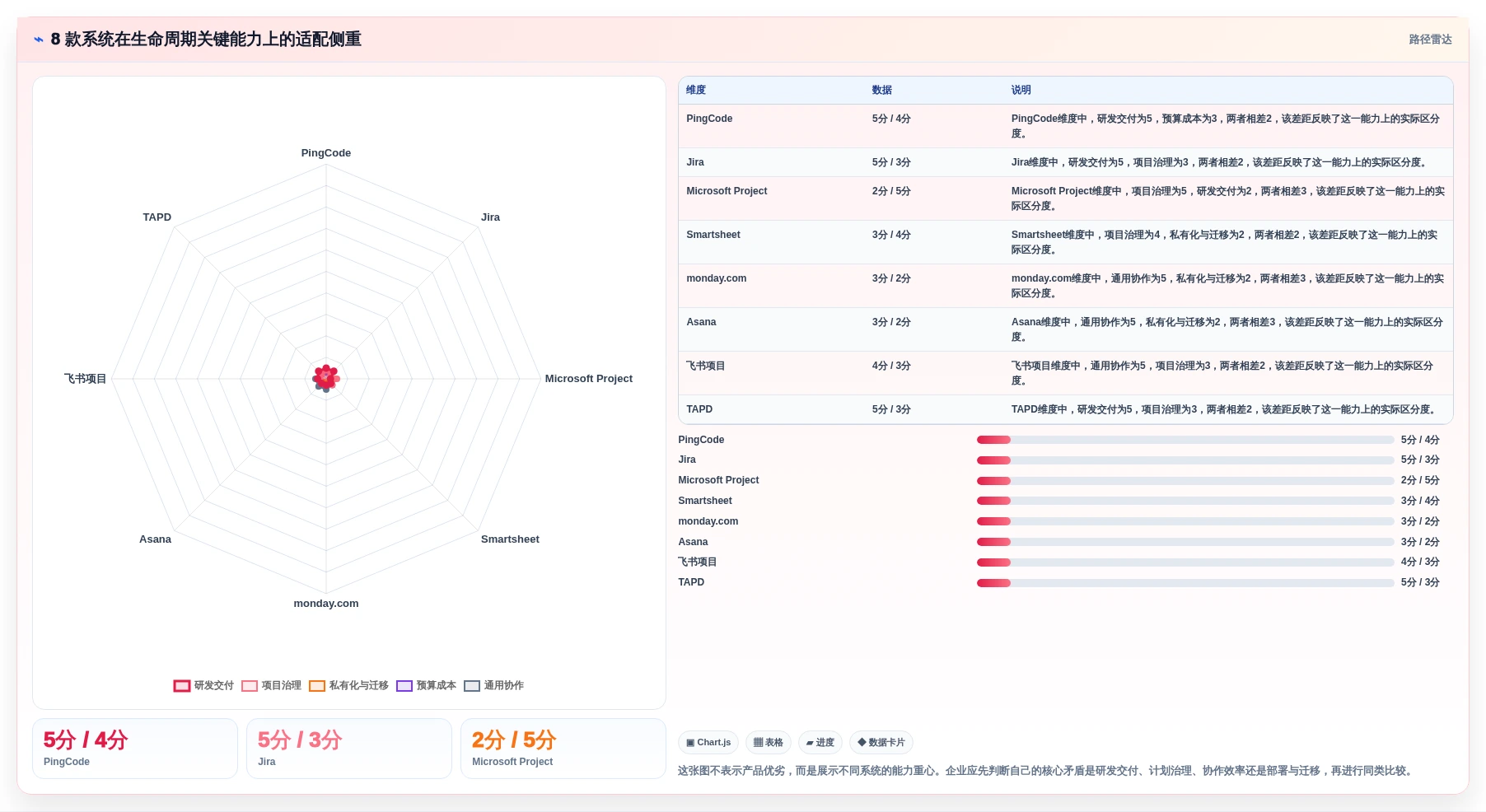Screen dimensions: 1486x812
Task: Click the radar chart center data cluster
Action: 326,378
